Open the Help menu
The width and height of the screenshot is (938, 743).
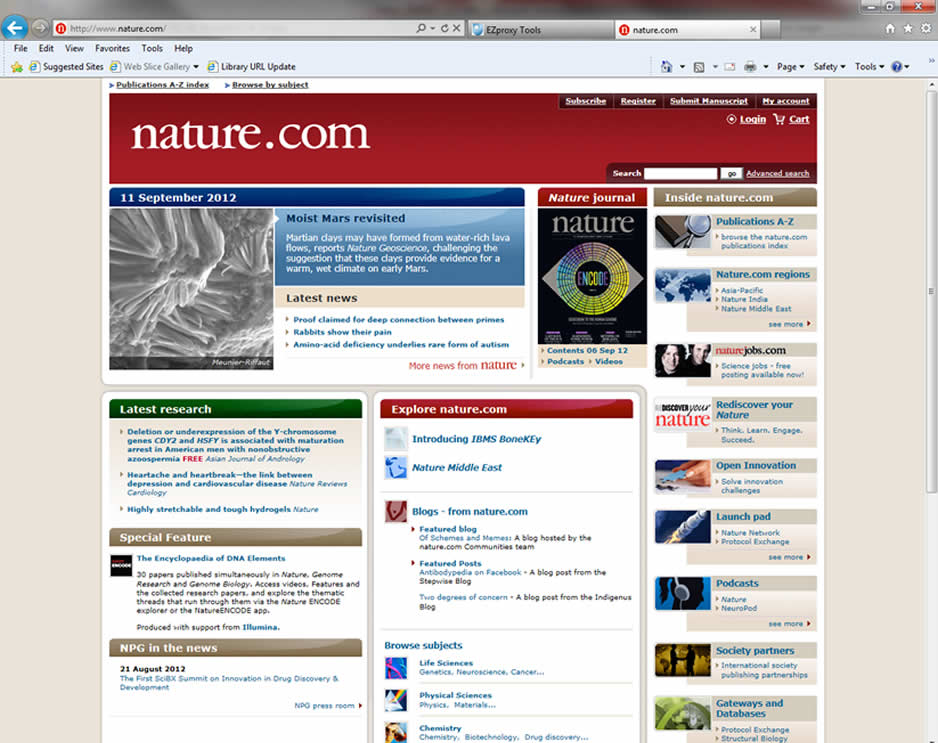tap(183, 48)
